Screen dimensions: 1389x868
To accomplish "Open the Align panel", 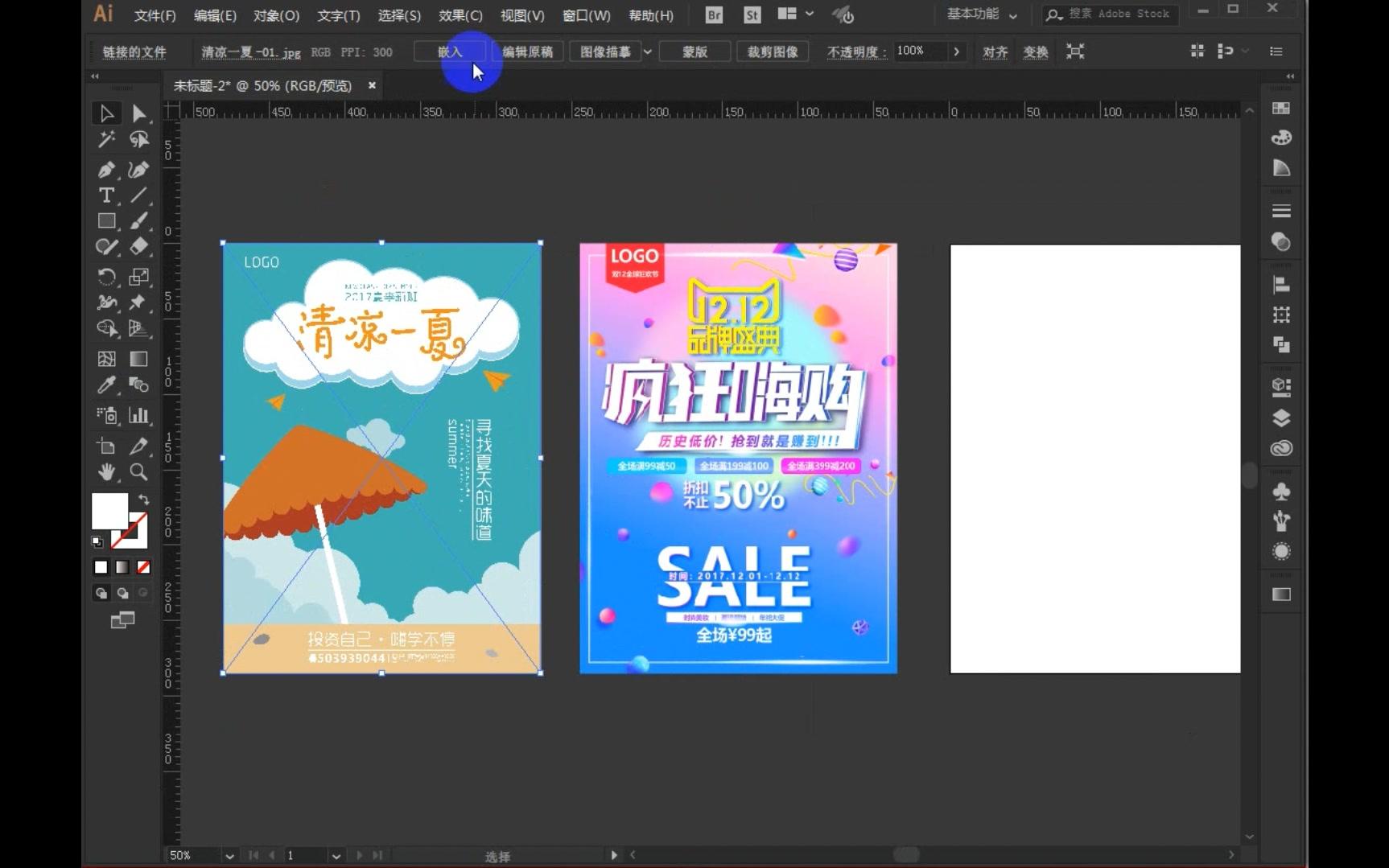I will (1280, 283).
